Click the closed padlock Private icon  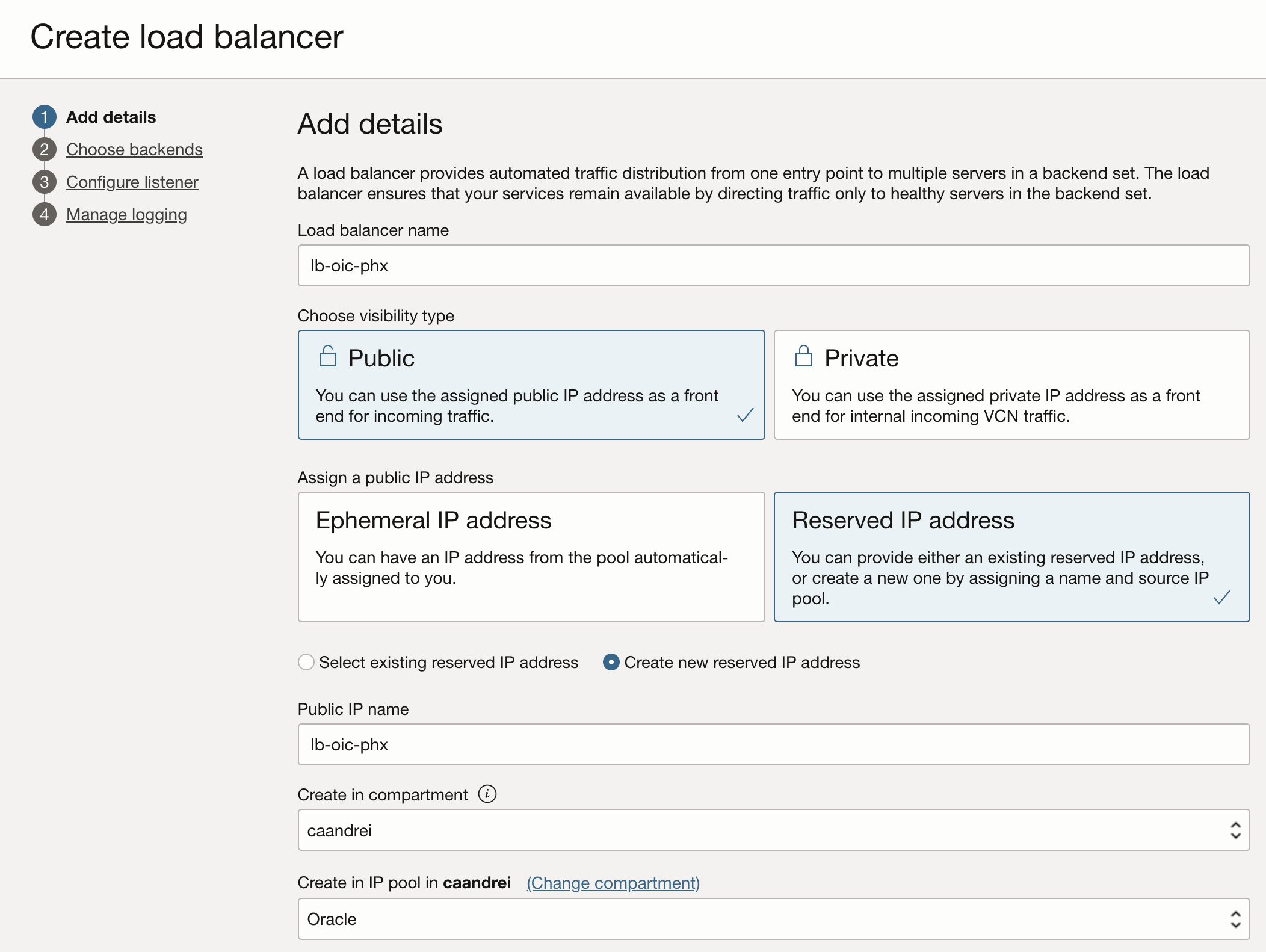coord(803,356)
